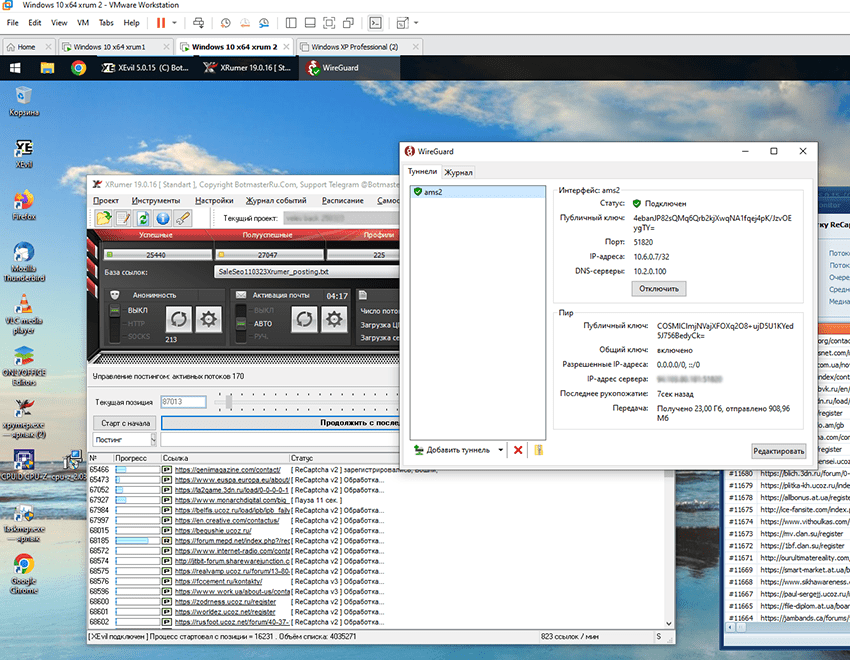The image size is (850, 660).
Task: Click the edit project notepad icon in XRumer
Action: 123,218
